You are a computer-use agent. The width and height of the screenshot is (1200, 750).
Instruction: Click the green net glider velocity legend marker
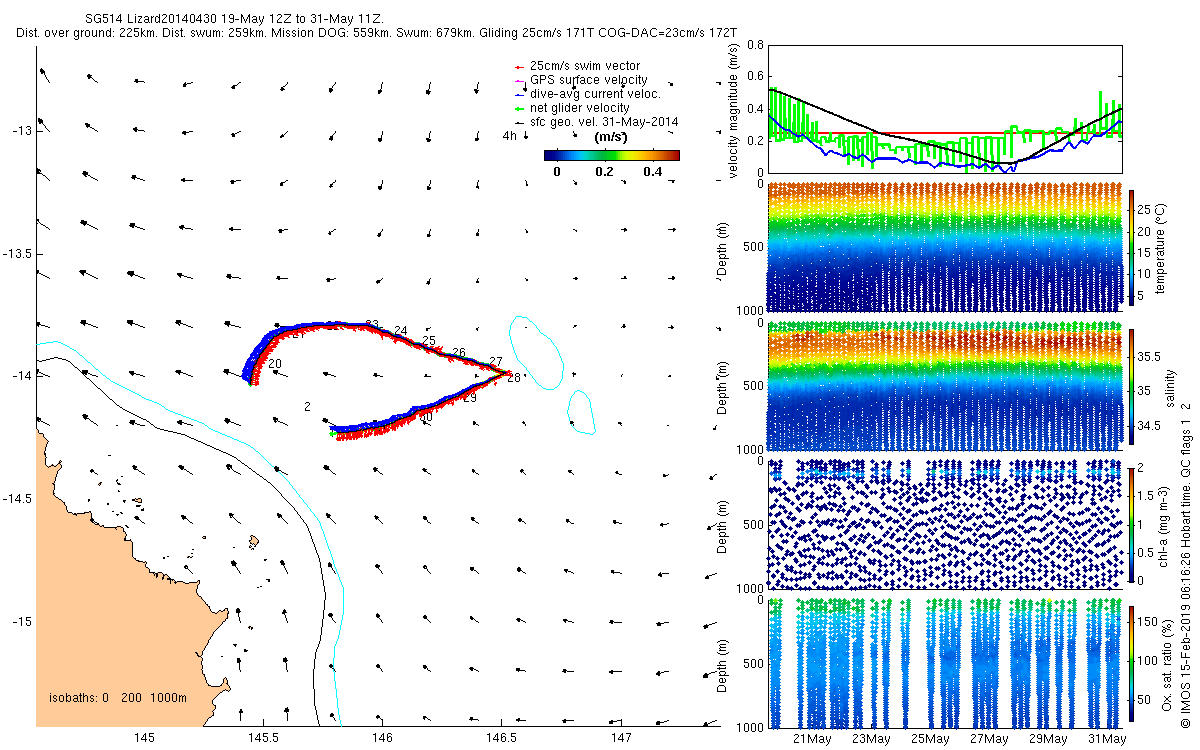click(517, 108)
